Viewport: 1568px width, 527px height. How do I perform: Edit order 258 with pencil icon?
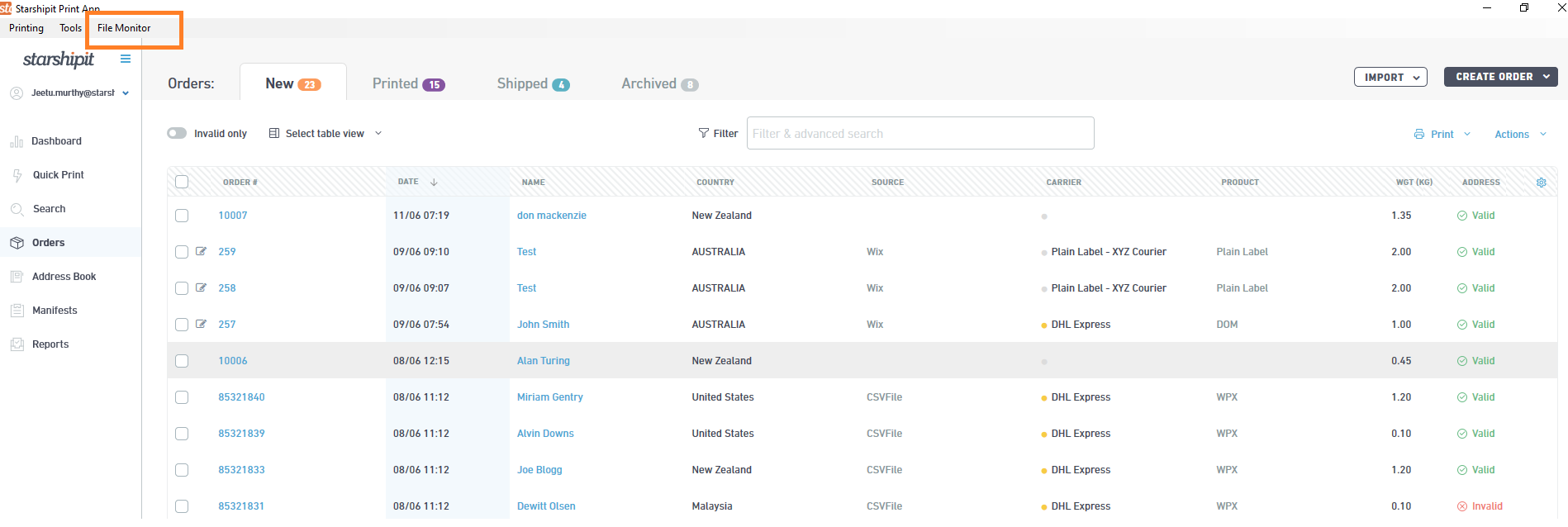[x=201, y=287]
